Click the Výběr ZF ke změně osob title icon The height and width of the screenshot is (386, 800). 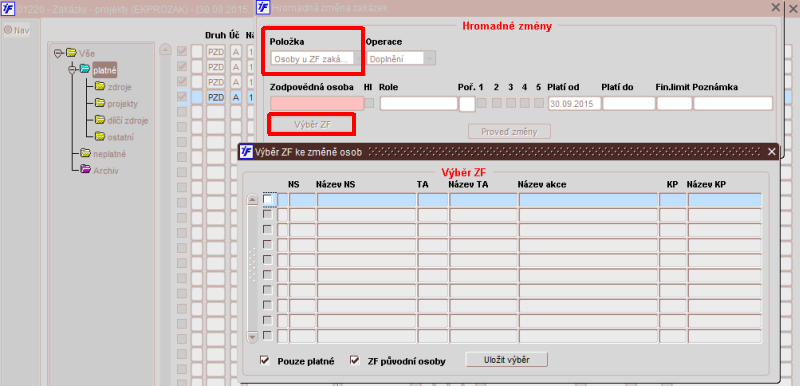(246, 151)
